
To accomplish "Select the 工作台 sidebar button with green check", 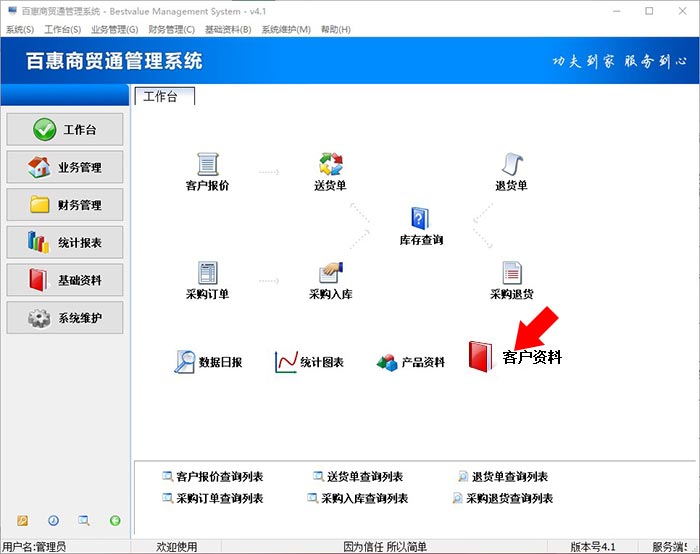I will point(65,129).
